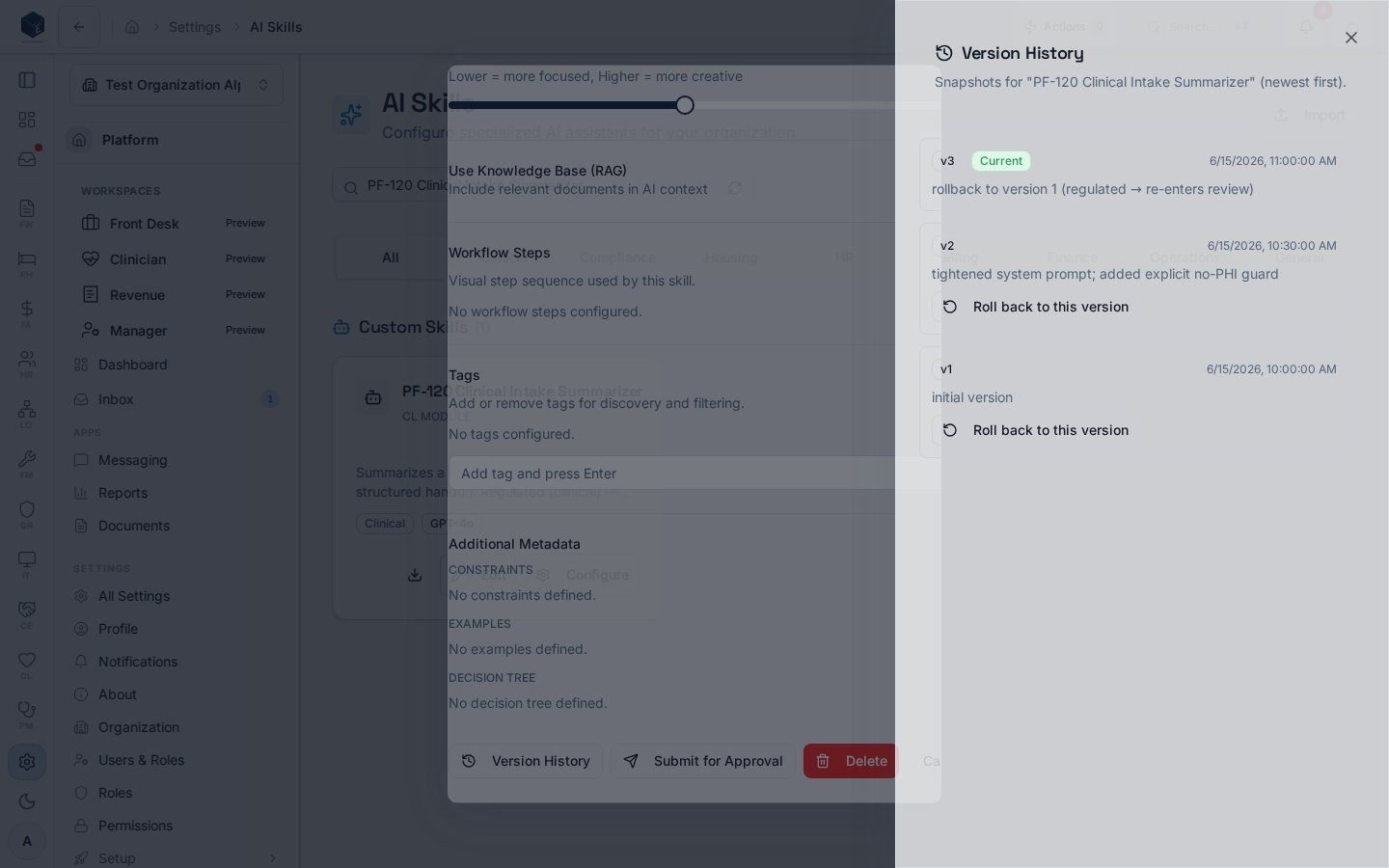Expand the Setup menu chevron
This screenshot has width=1389, height=868.
point(272,858)
